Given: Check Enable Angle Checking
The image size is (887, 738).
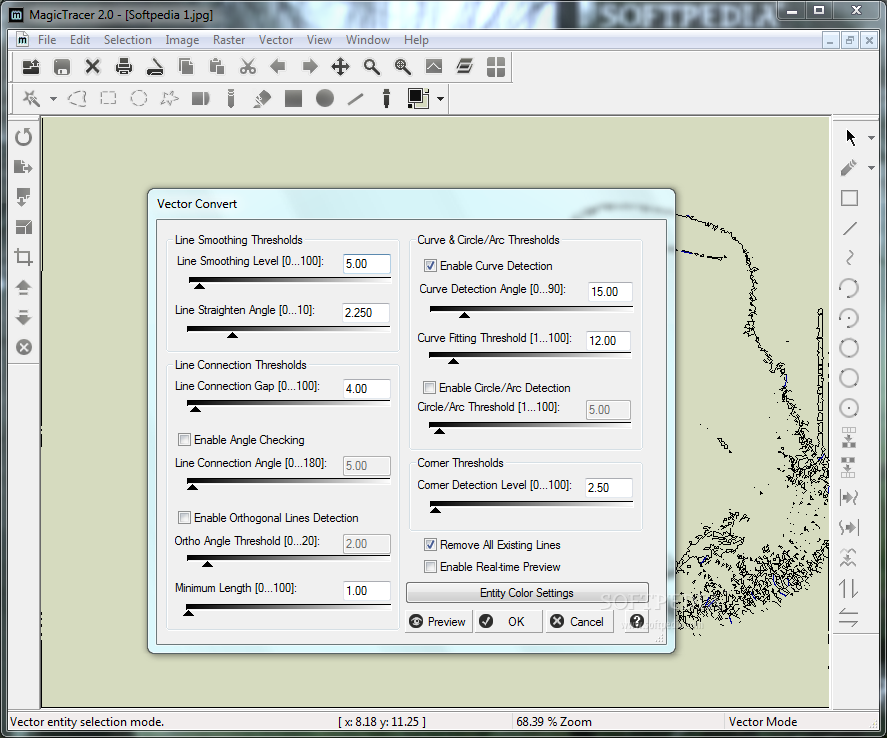Looking at the screenshot, I should click(184, 439).
